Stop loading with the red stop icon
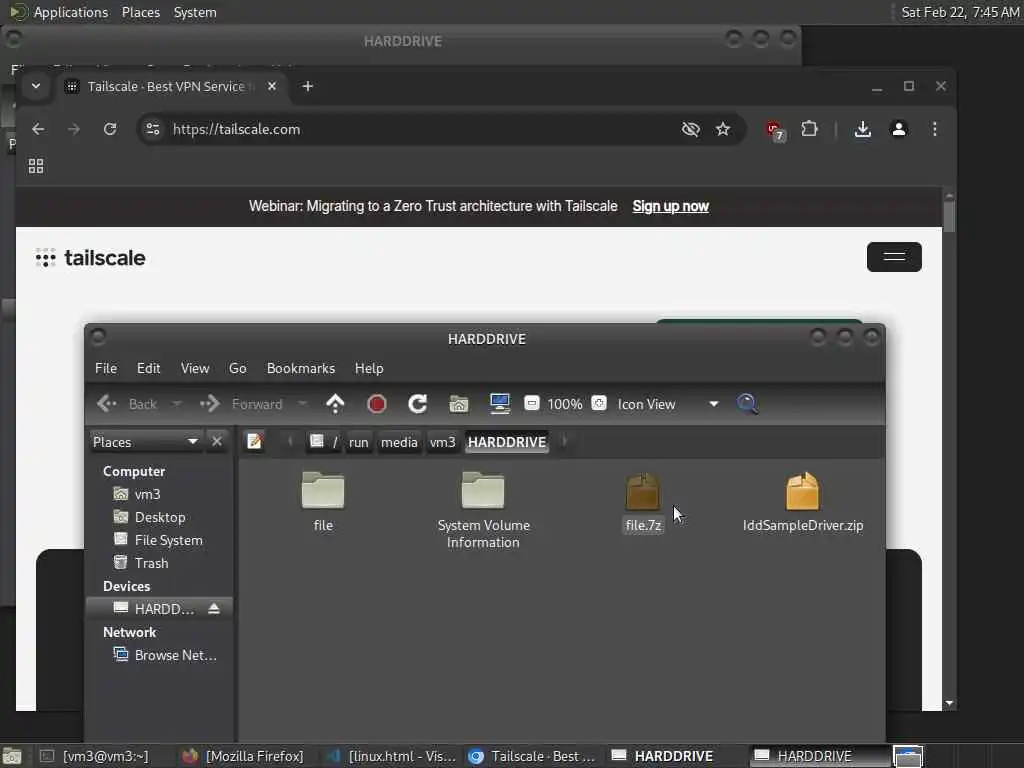Screen dimensions: 1024x768 click(x=377, y=404)
